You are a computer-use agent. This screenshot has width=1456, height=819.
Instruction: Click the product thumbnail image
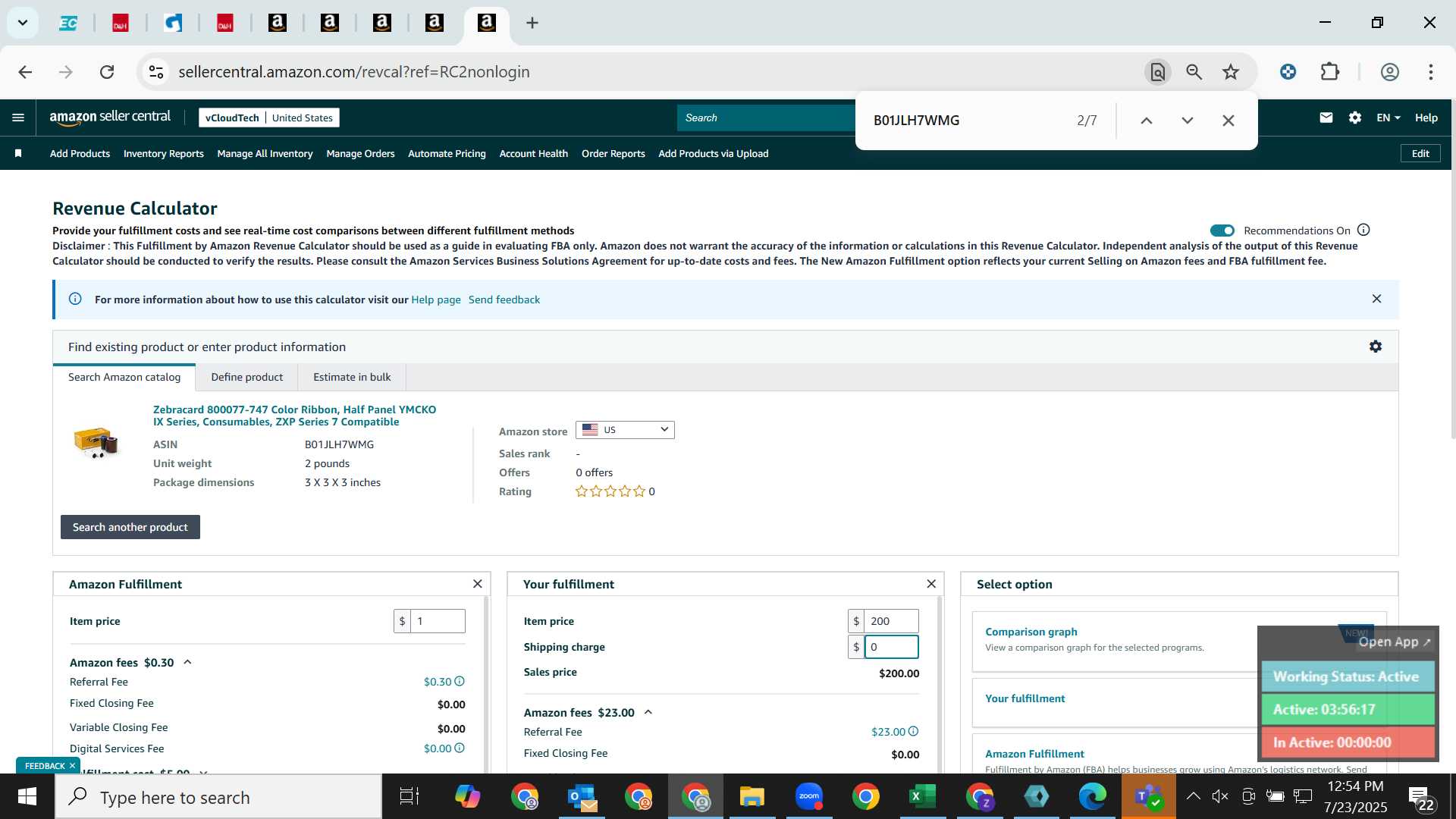(96, 442)
